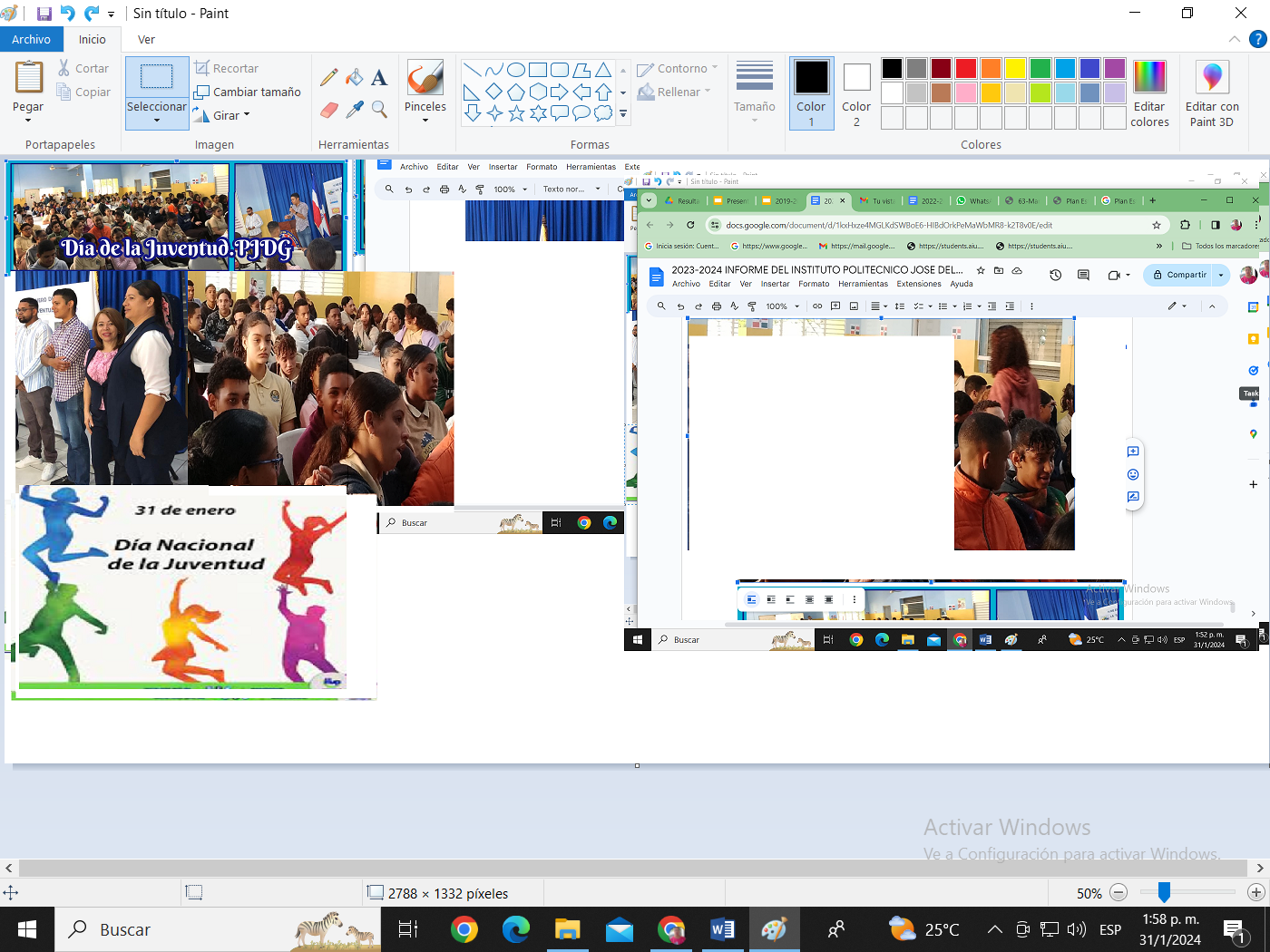This screenshot has width=1270, height=952.
Task: Choose the Rounded rectangle shape
Action: pos(560,70)
